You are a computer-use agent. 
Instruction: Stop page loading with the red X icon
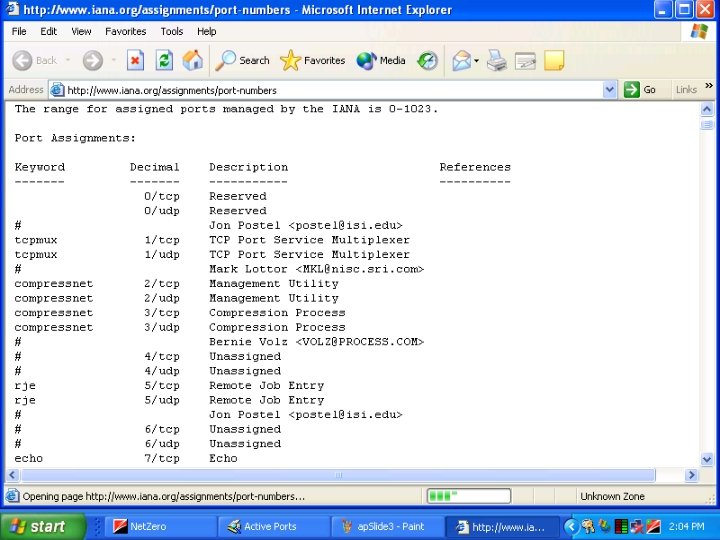click(x=135, y=61)
